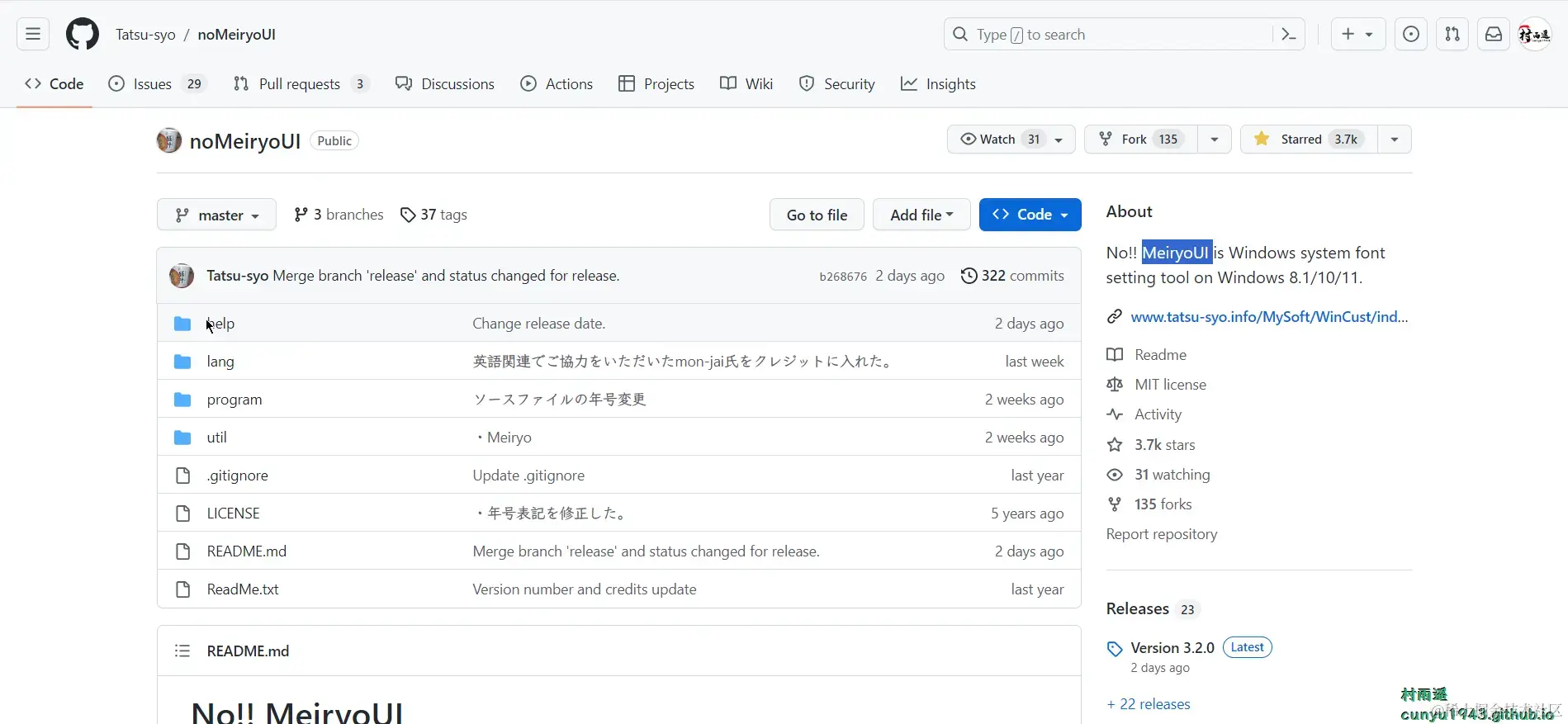Click the Go to file button
Viewport: 1568px width, 724px height.
pyautogui.click(x=817, y=215)
